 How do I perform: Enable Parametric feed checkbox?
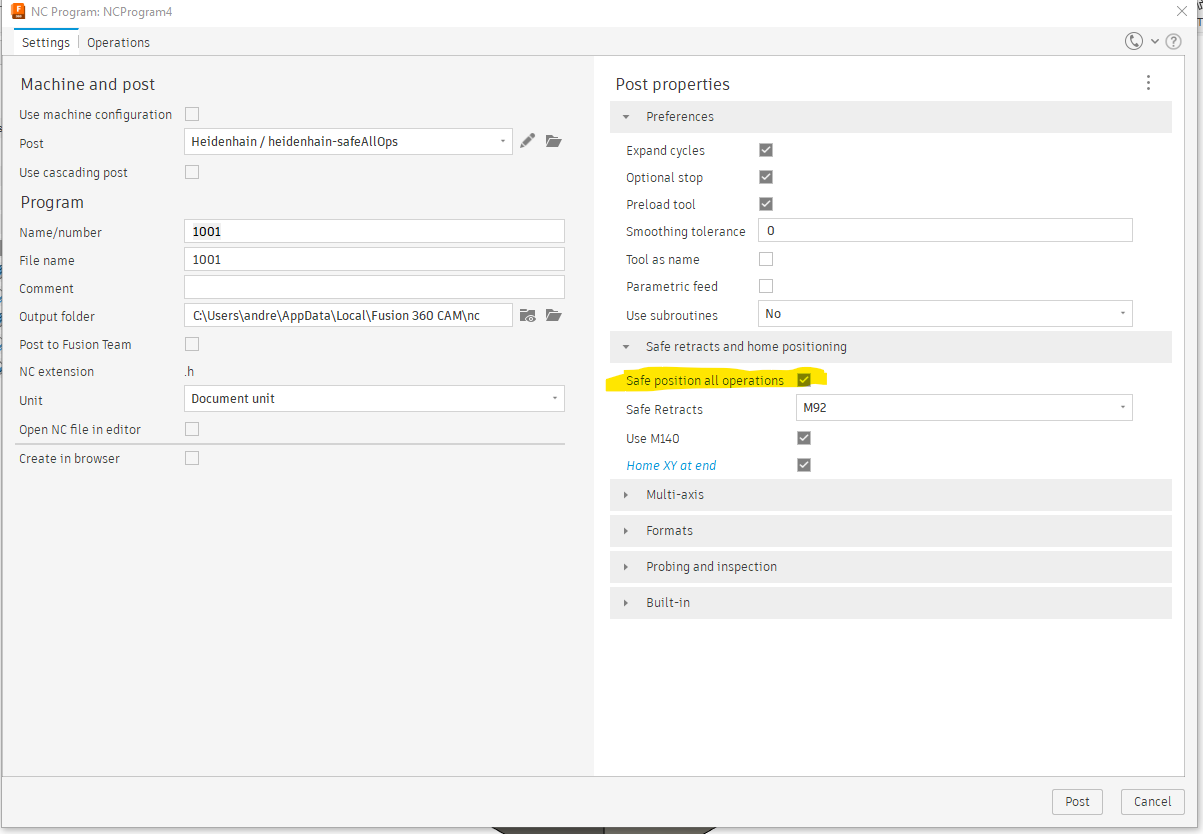pyautogui.click(x=766, y=286)
